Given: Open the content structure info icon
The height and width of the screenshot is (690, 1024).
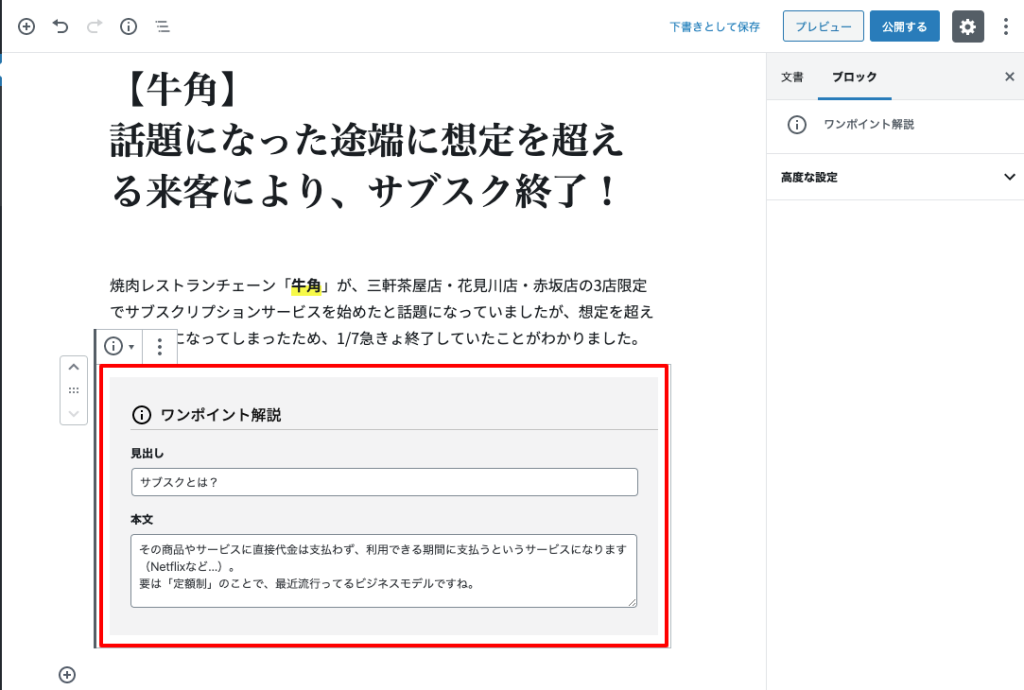Looking at the screenshot, I should click(129, 26).
